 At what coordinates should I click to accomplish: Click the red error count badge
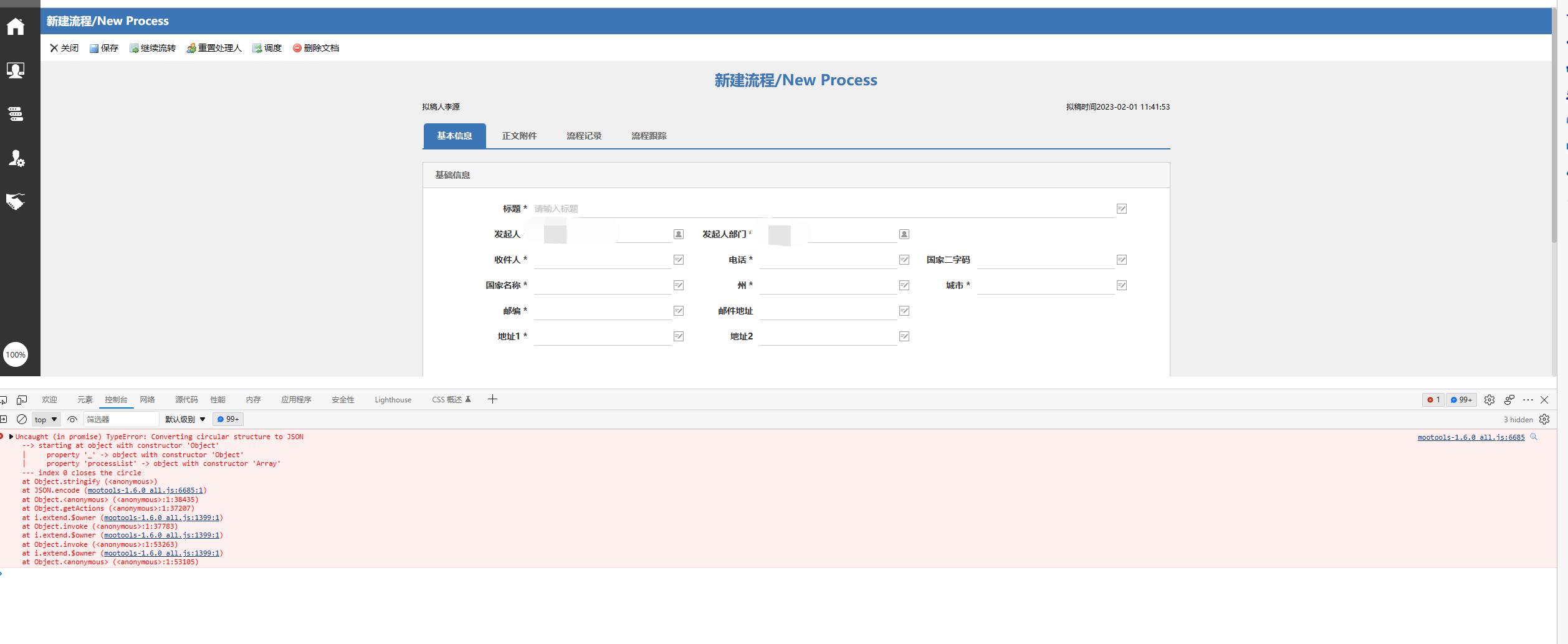(1433, 400)
